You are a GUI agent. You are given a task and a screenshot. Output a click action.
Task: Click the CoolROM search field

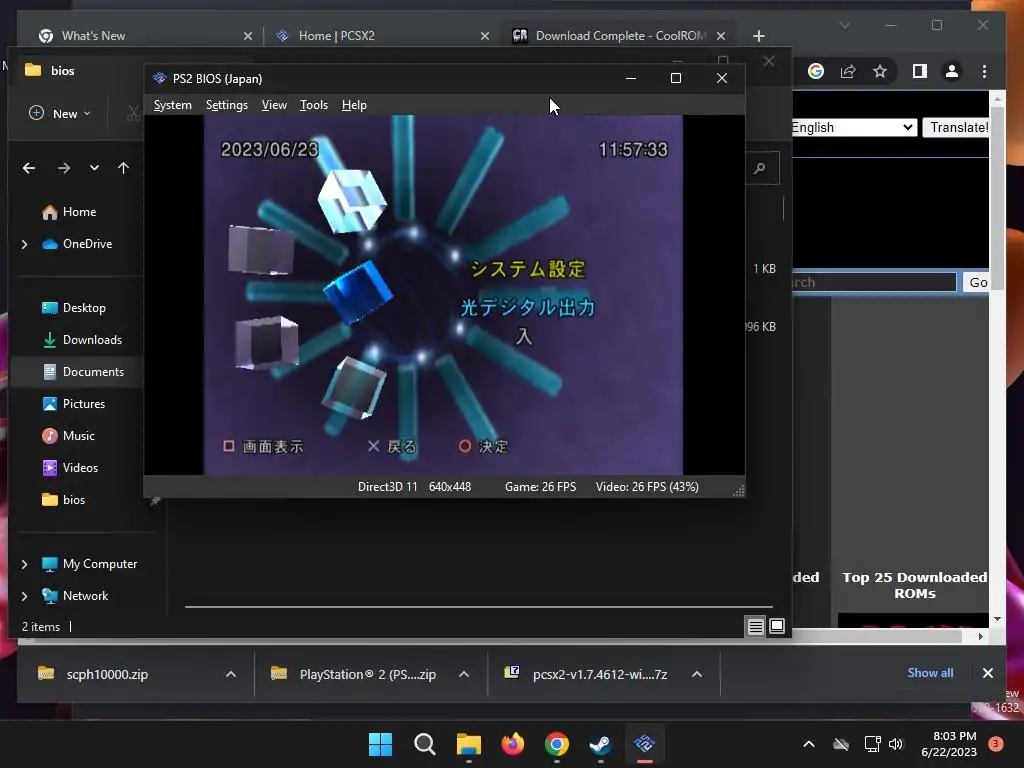point(874,282)
